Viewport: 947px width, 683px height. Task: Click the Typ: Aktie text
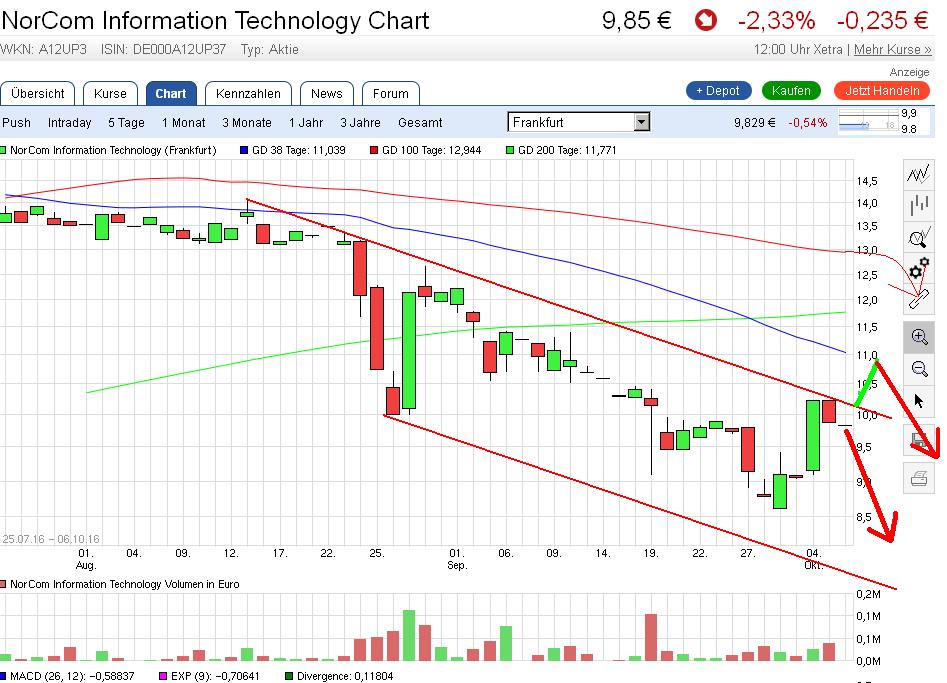[269, 50]
